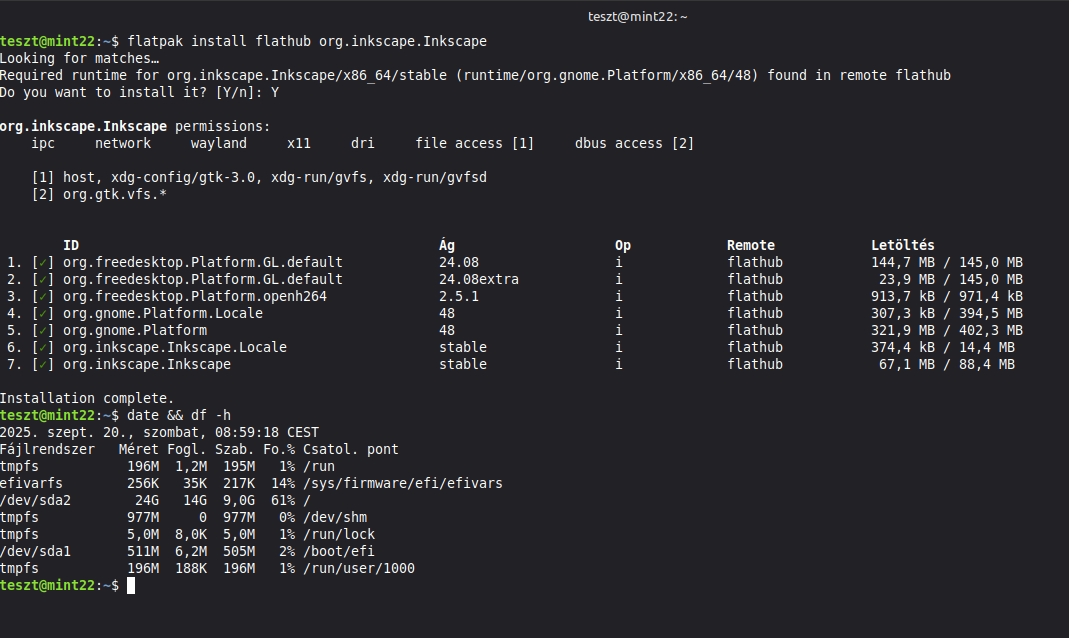Click the 'Fogl.' column header

(x=187, y=450)
